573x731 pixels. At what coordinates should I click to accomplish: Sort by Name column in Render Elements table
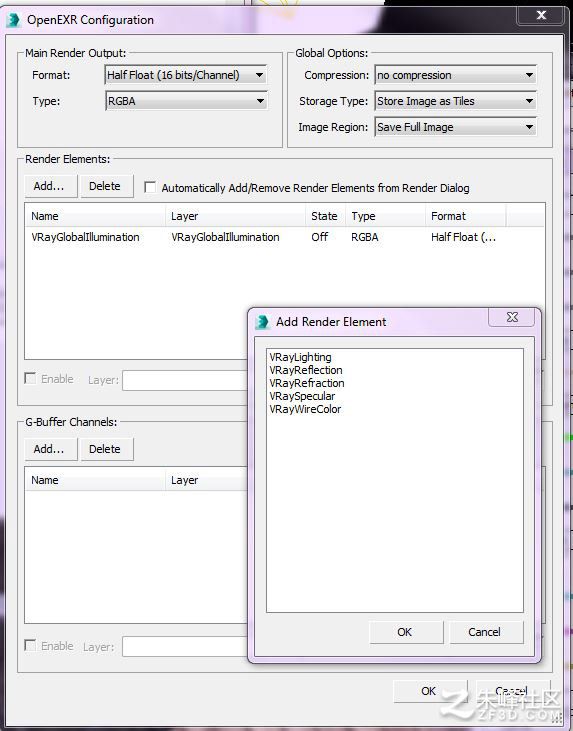pyautogui.click(x=95, y=216)
